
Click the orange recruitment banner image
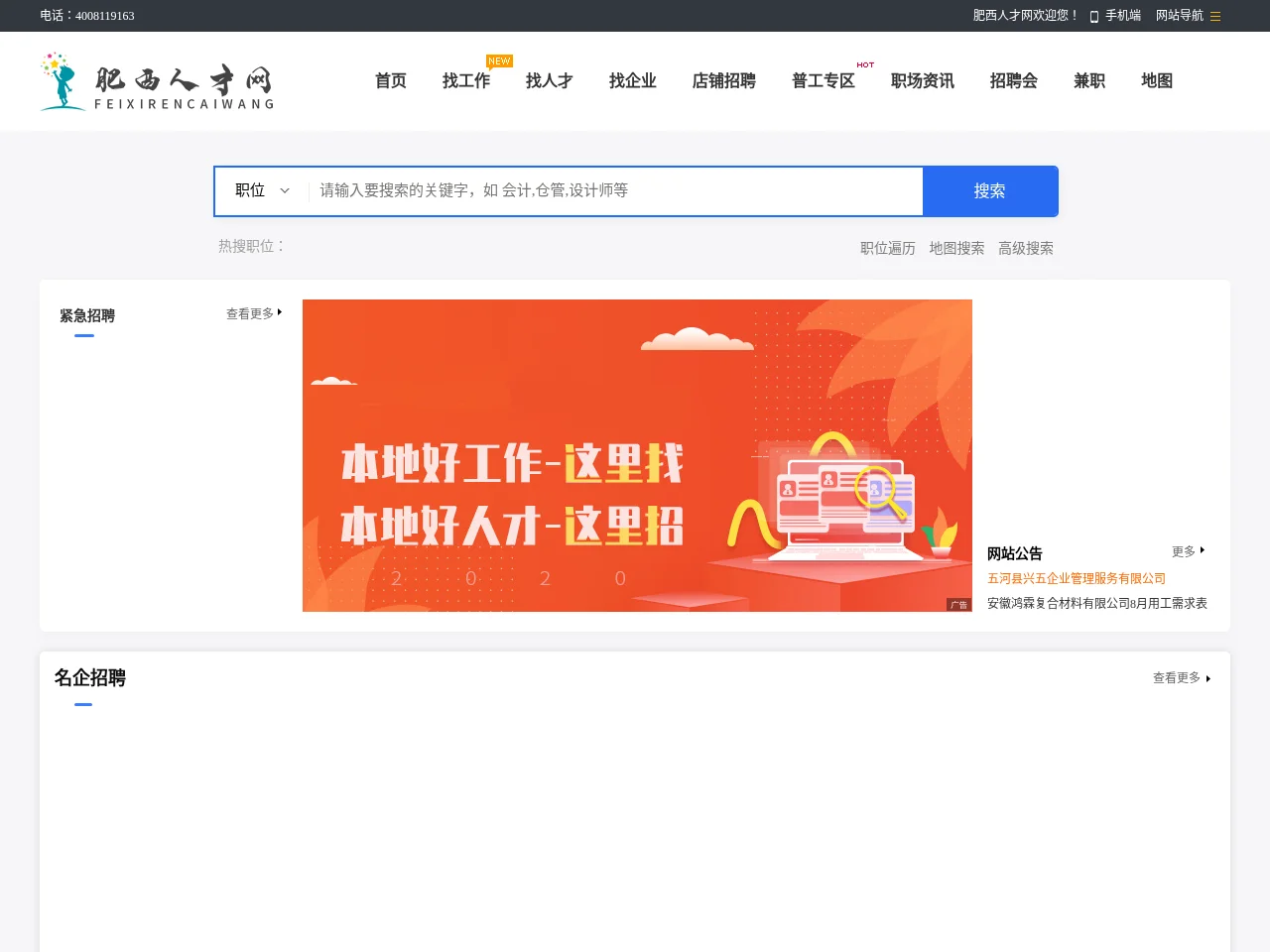pos(637,455)
